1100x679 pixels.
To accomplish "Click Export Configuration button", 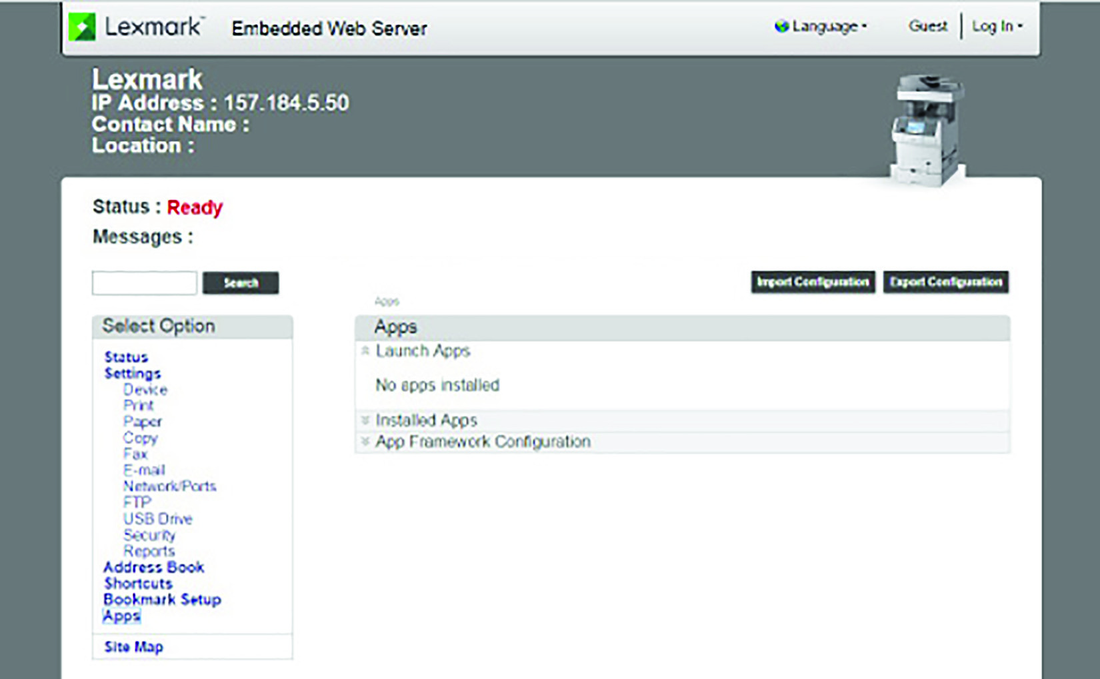I will 946,282.
